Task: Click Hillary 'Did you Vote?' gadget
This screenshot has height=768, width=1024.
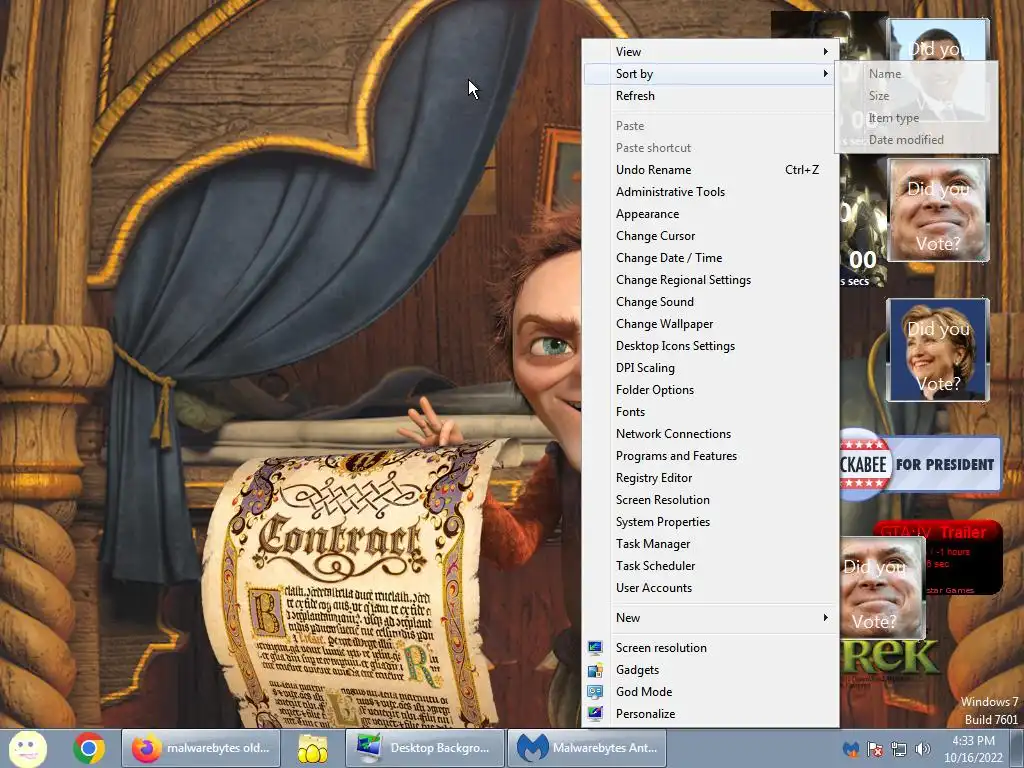Action: pyautogui.click(x=938, y=350)
